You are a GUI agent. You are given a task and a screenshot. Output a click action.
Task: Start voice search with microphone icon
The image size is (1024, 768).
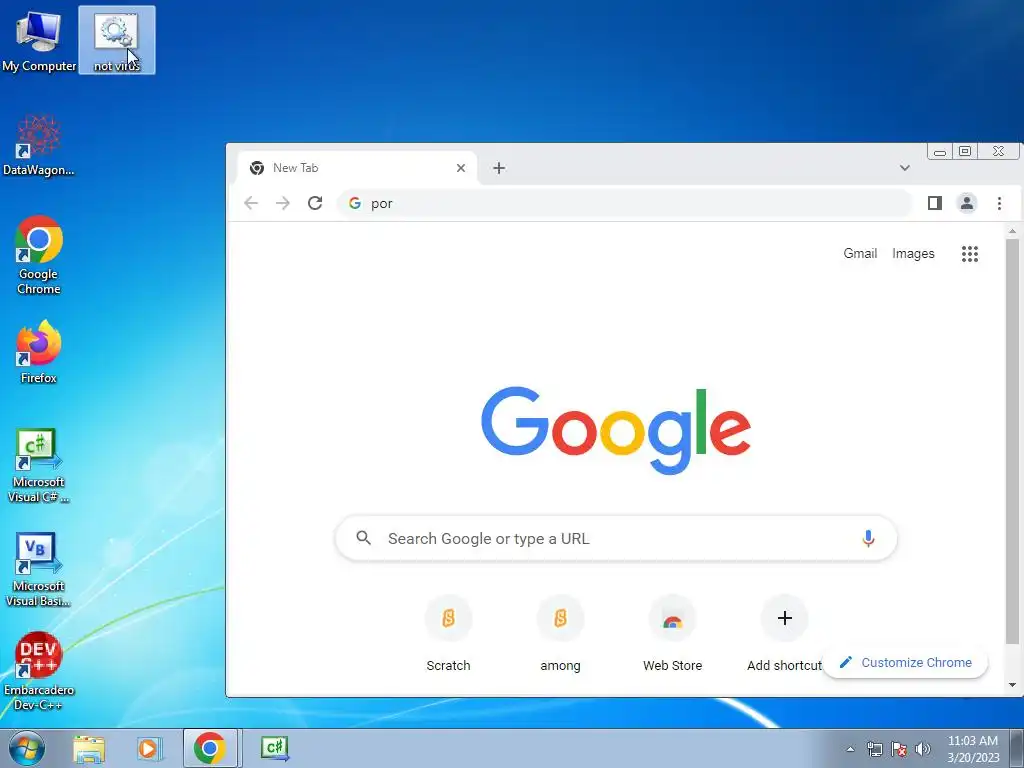(868, 538)
